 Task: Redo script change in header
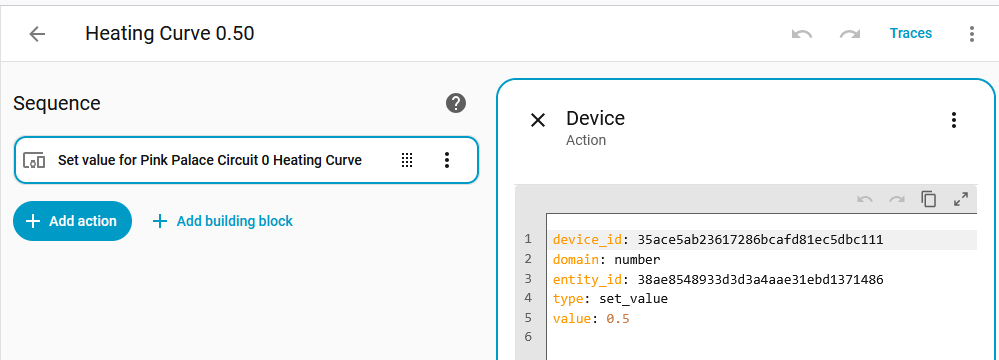850,34
